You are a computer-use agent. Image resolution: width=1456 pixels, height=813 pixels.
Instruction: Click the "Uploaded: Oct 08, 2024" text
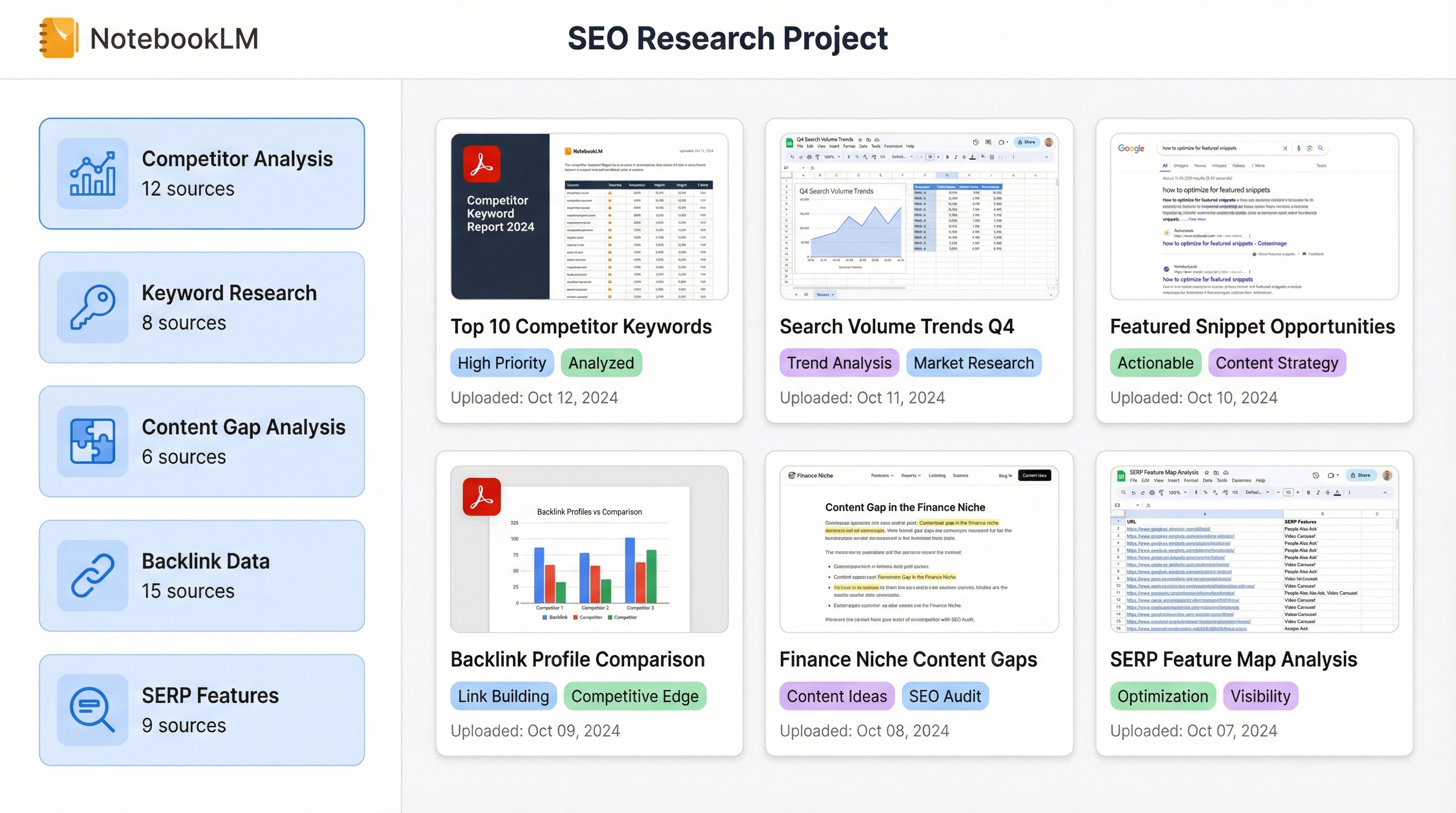coord(864,730)
